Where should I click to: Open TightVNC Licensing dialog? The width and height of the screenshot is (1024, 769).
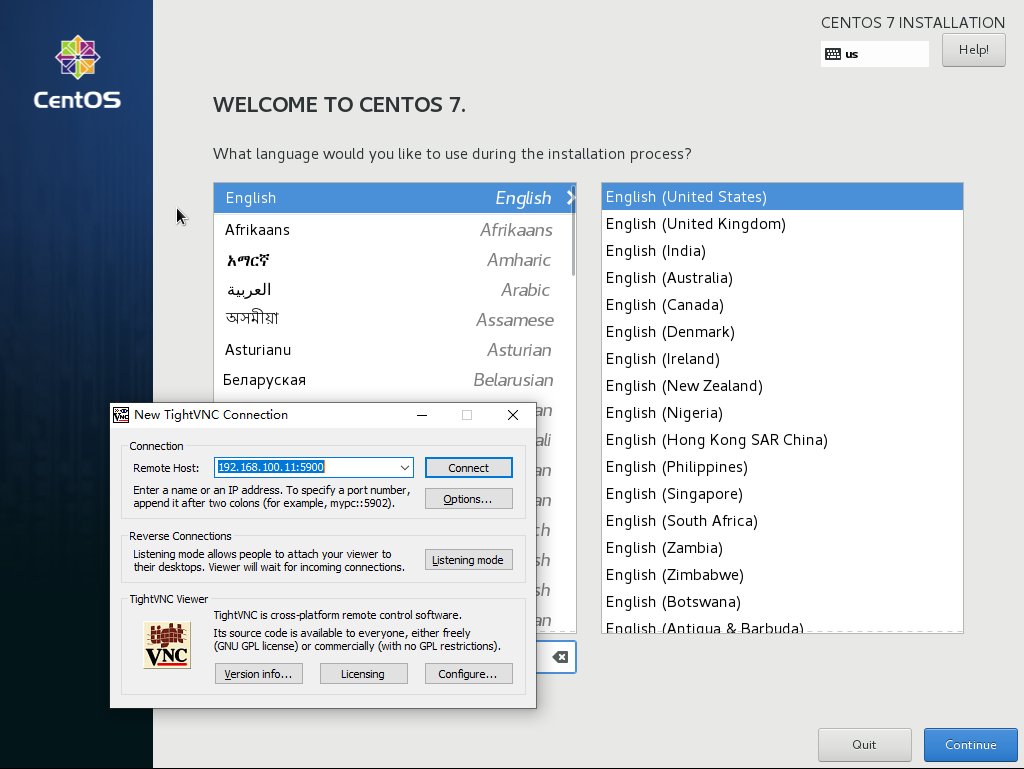[363, 674]
